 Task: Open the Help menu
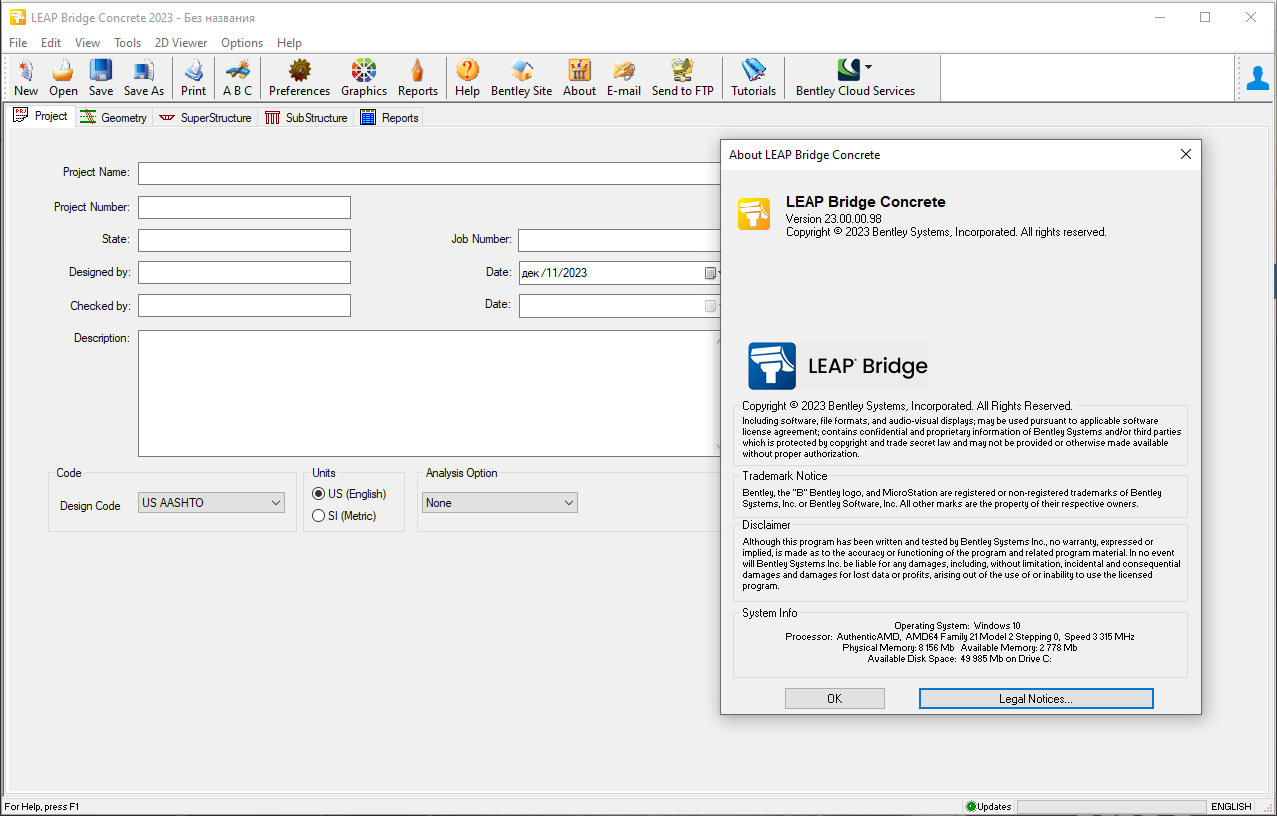click(x=289, y=43)
